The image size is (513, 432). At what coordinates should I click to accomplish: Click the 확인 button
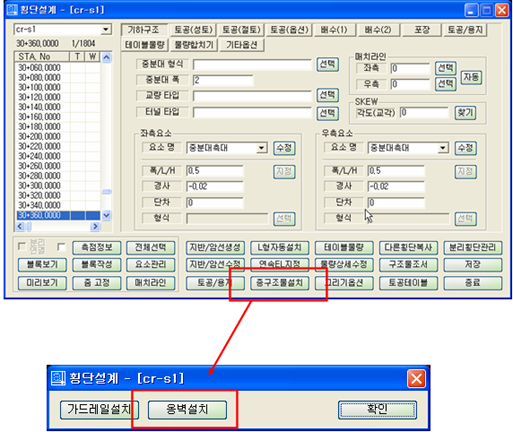coord(377,410)
